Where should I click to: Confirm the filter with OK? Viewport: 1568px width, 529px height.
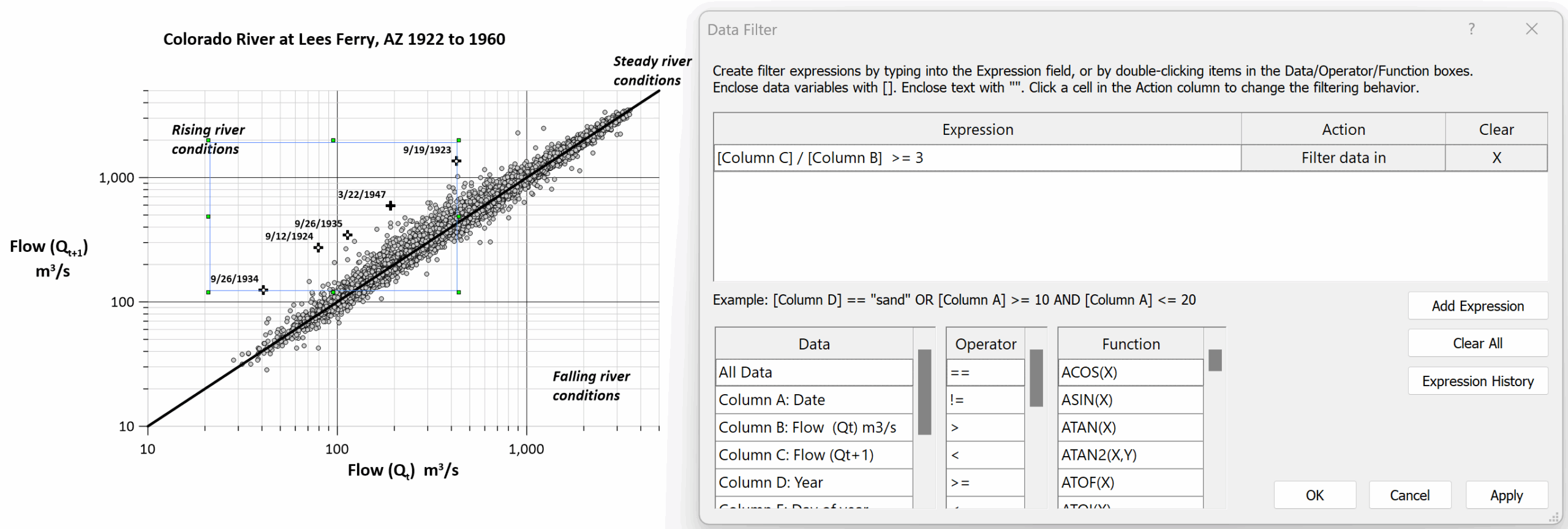click(x=1314, y=495)
